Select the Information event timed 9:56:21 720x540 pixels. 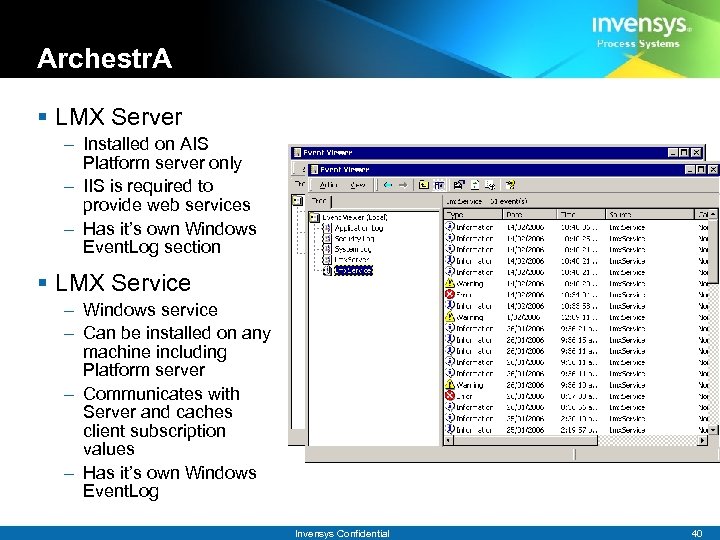(x=576, y=328)
